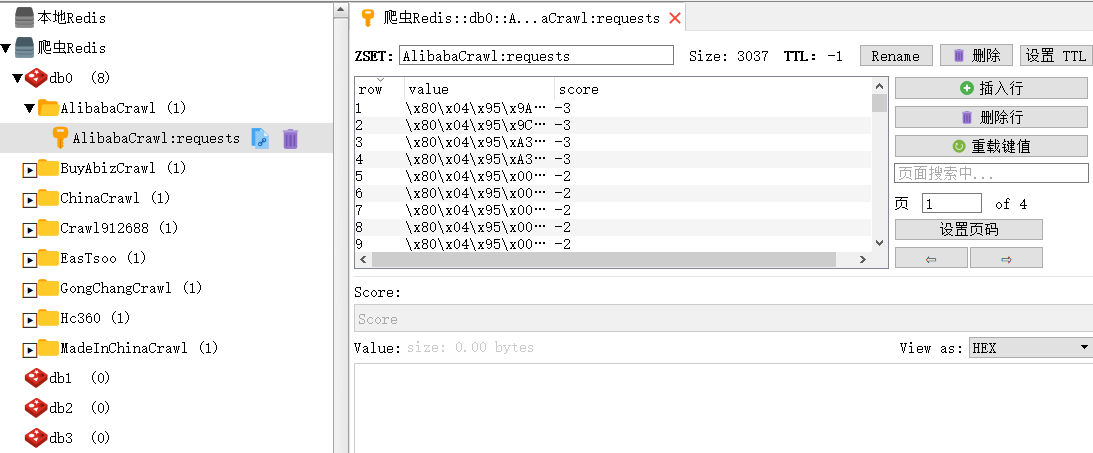Click the db1 database icon
This screenshot has width=1093, height=453.
(36, 377)
